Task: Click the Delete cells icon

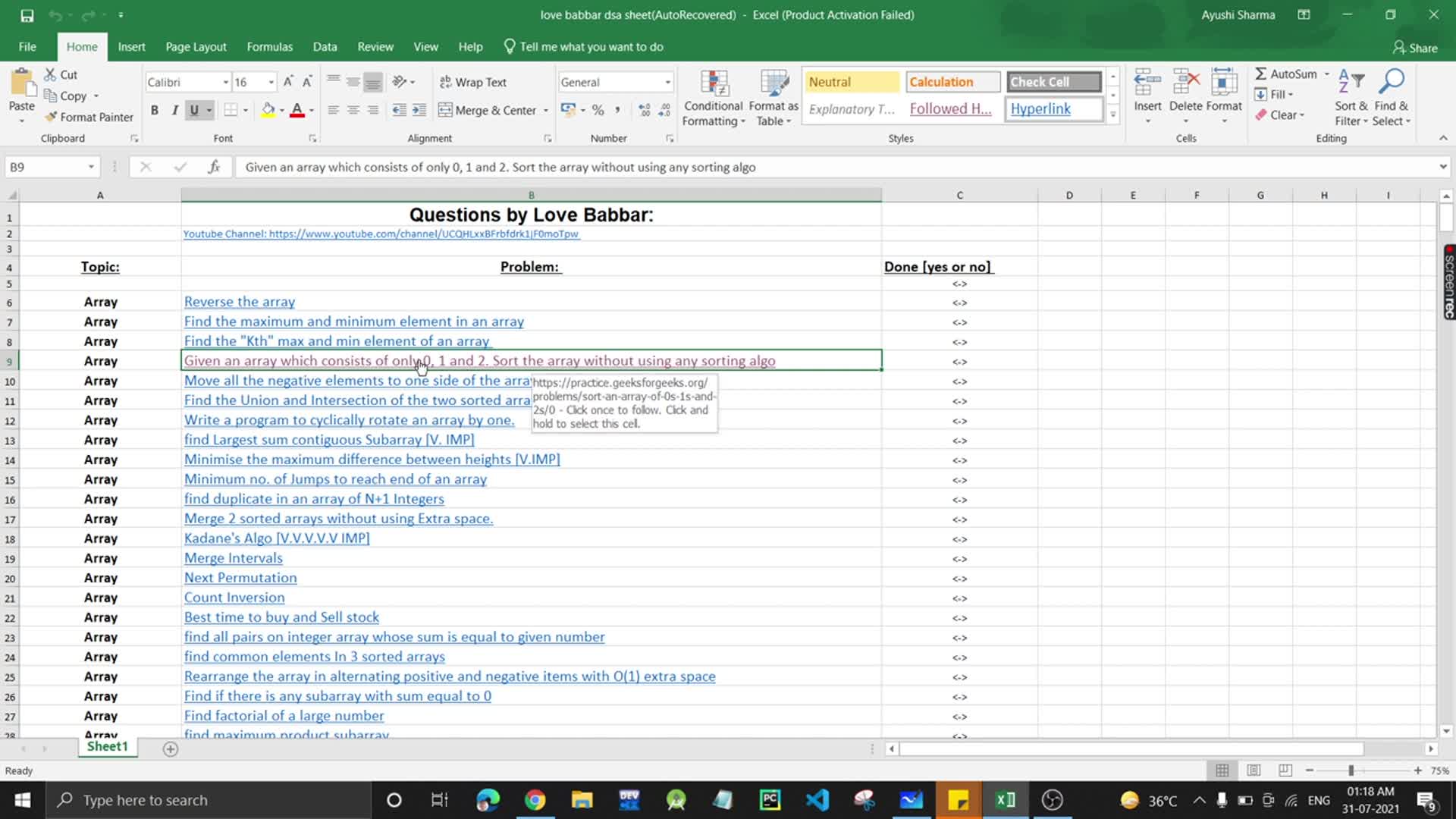Action: click(1186, 82)
